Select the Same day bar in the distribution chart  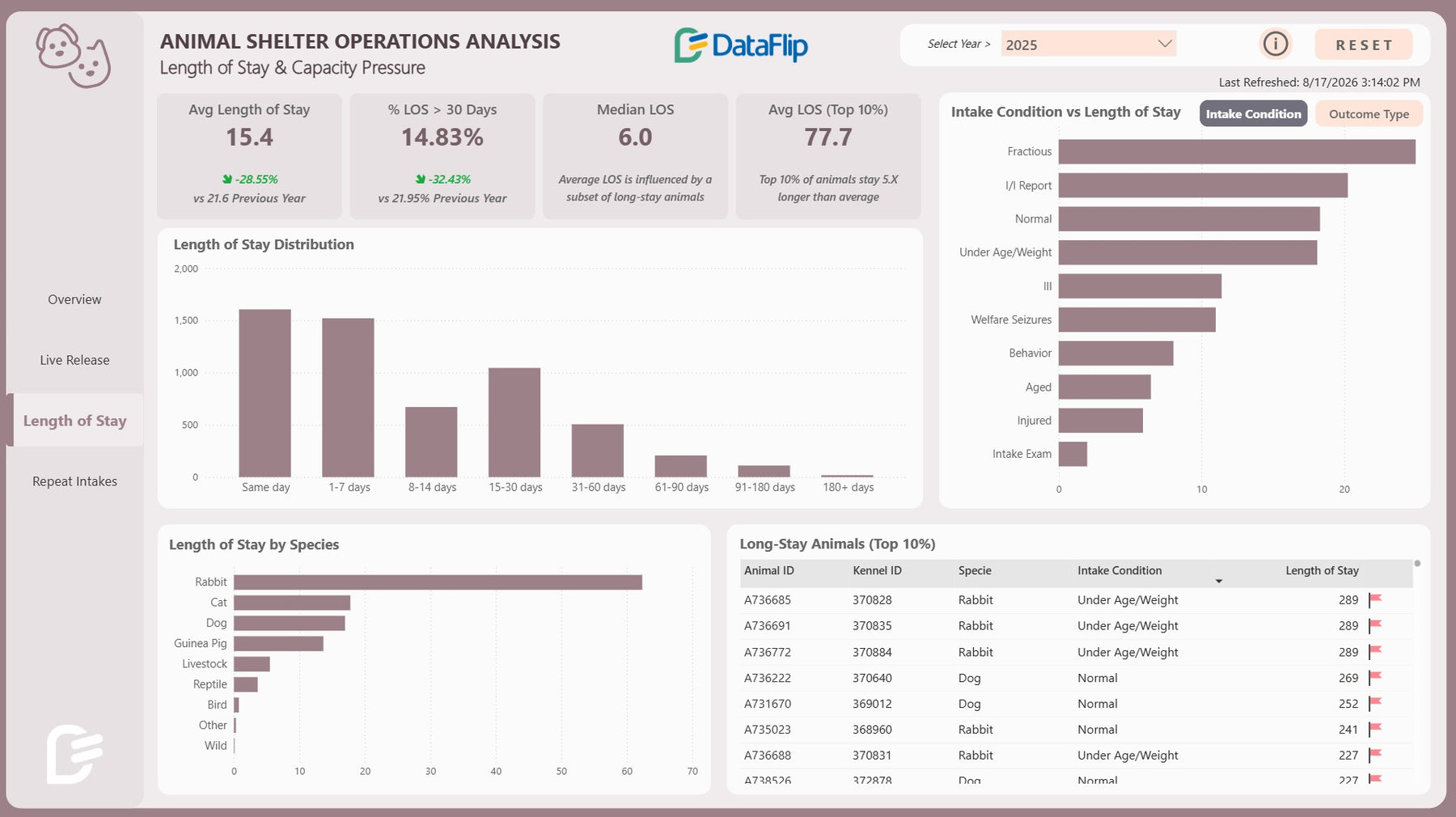[x=265, y=393]
